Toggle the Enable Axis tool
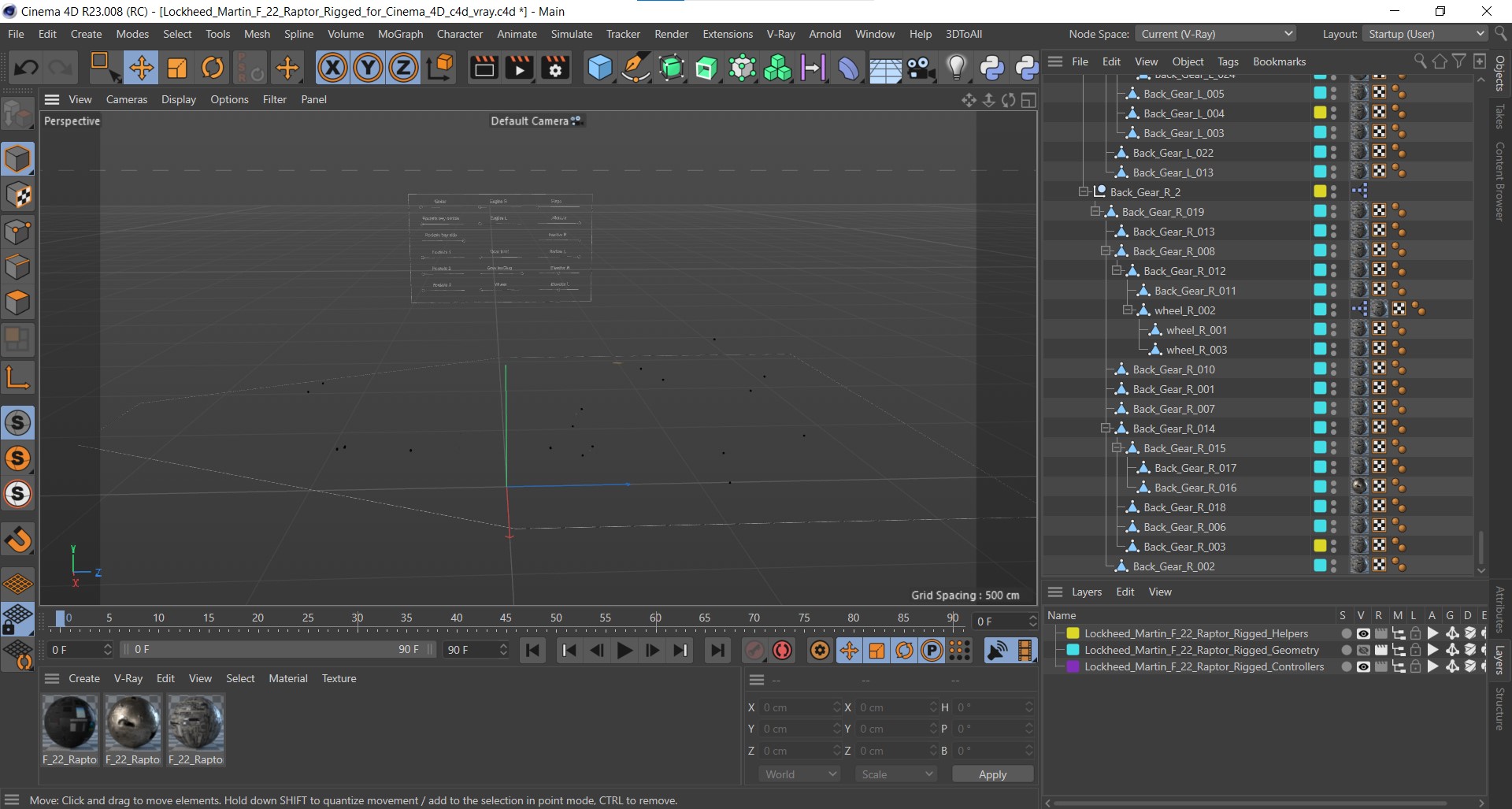1512x809 pixels. tap(17, 377)
